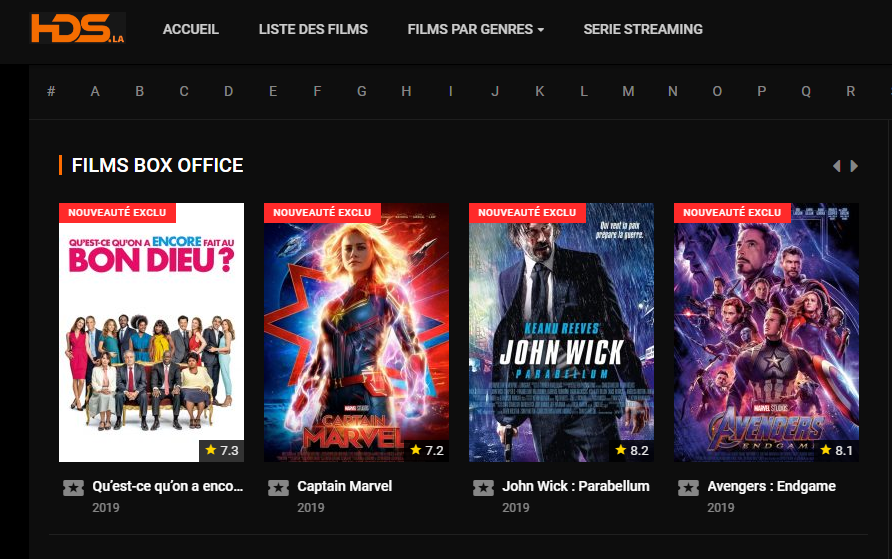Filter films by letter J
Screen dimensions: 892x559
495,91
